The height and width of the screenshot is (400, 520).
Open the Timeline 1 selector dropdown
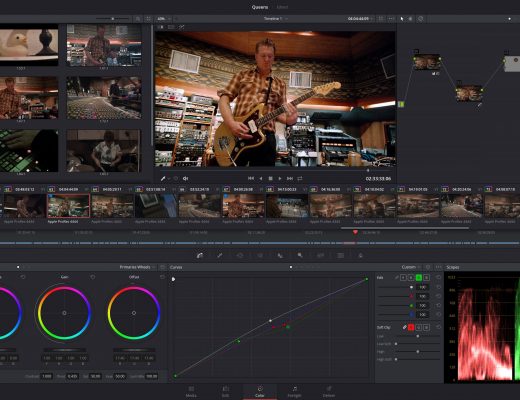276,19
